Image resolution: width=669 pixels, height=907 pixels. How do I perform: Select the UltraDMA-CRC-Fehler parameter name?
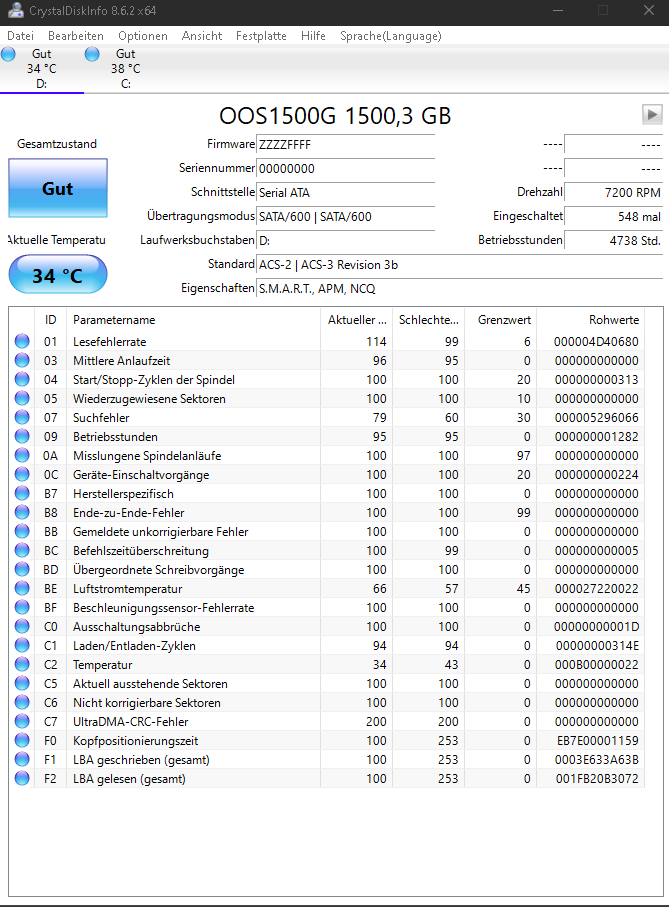(131, 722)
